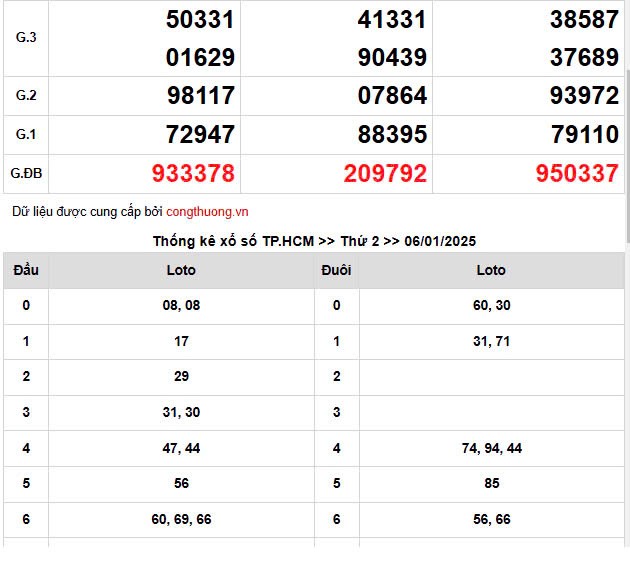
Task: Select first prize number 72947
Action: 200,134
